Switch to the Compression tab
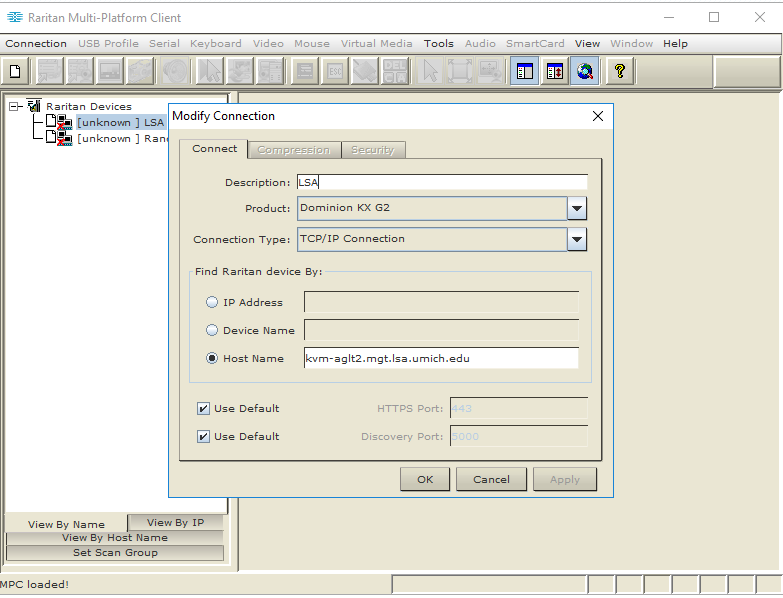Image resolution: width=783 pixels, height=598 pixels. pyautogui.click(x=294, y=150)
